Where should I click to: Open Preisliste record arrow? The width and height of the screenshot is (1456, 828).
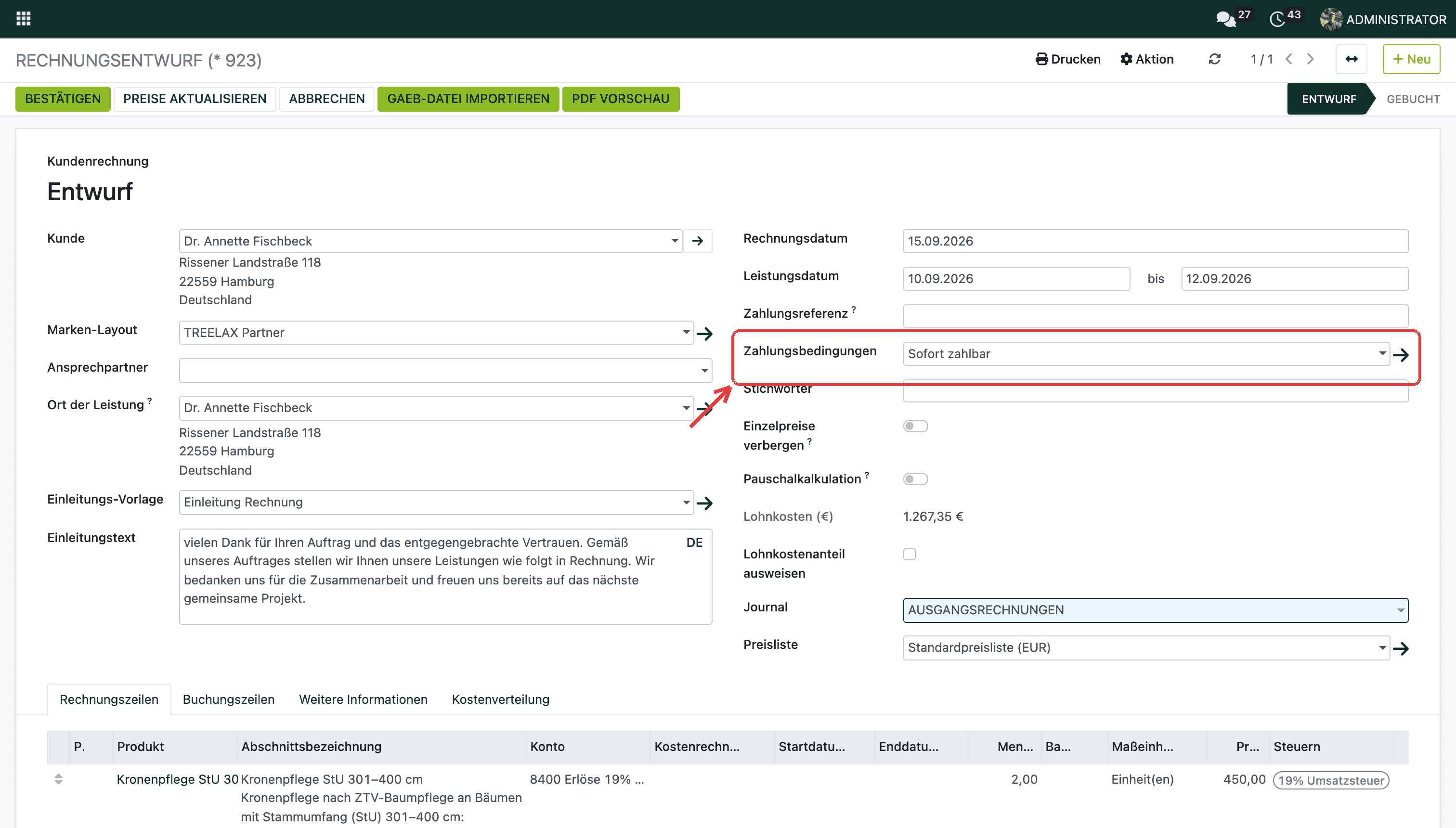point(1401,648)
